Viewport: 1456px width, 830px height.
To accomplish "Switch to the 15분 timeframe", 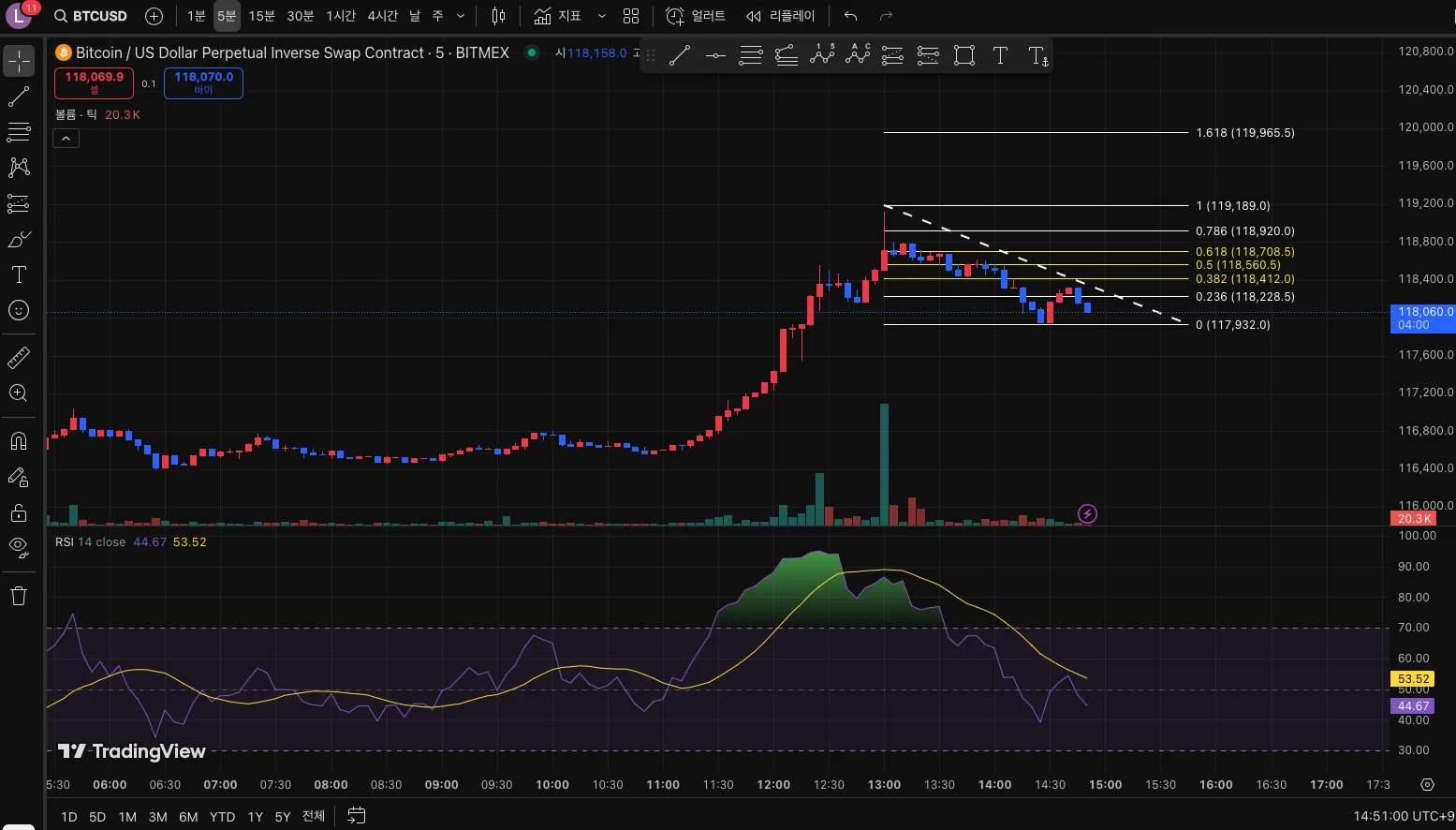I will [x=261, y=16].
